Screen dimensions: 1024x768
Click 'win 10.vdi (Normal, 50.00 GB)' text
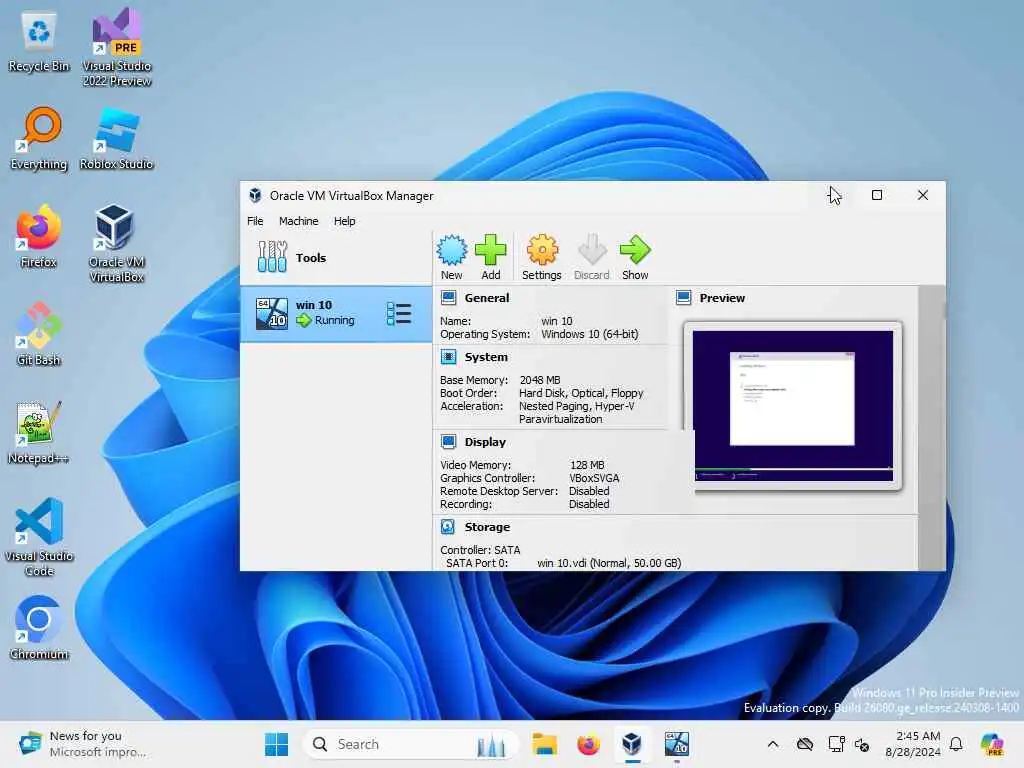tap(609, 563)
